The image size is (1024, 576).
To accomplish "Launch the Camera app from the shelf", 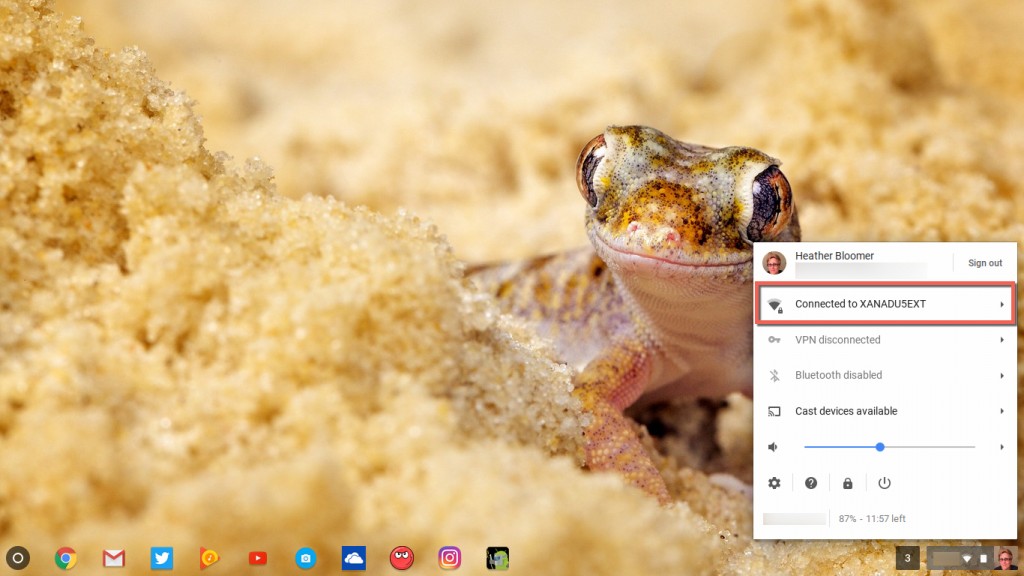I will (x=304, y=560).
